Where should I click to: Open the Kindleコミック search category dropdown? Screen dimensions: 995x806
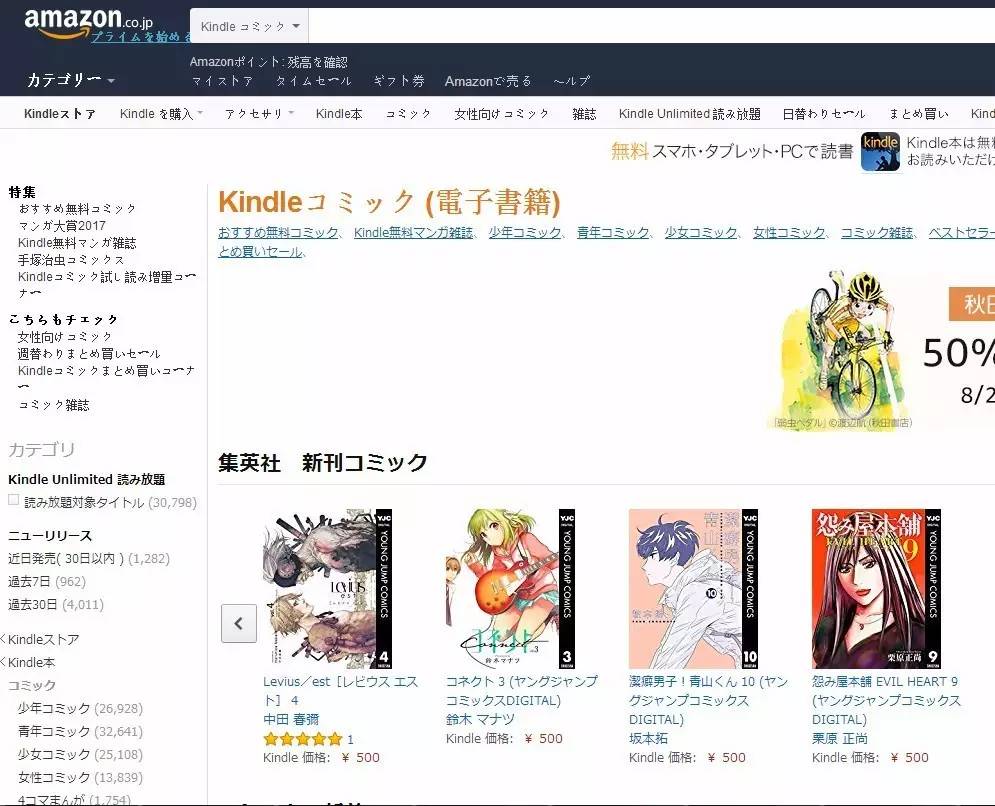pos(249,26)
